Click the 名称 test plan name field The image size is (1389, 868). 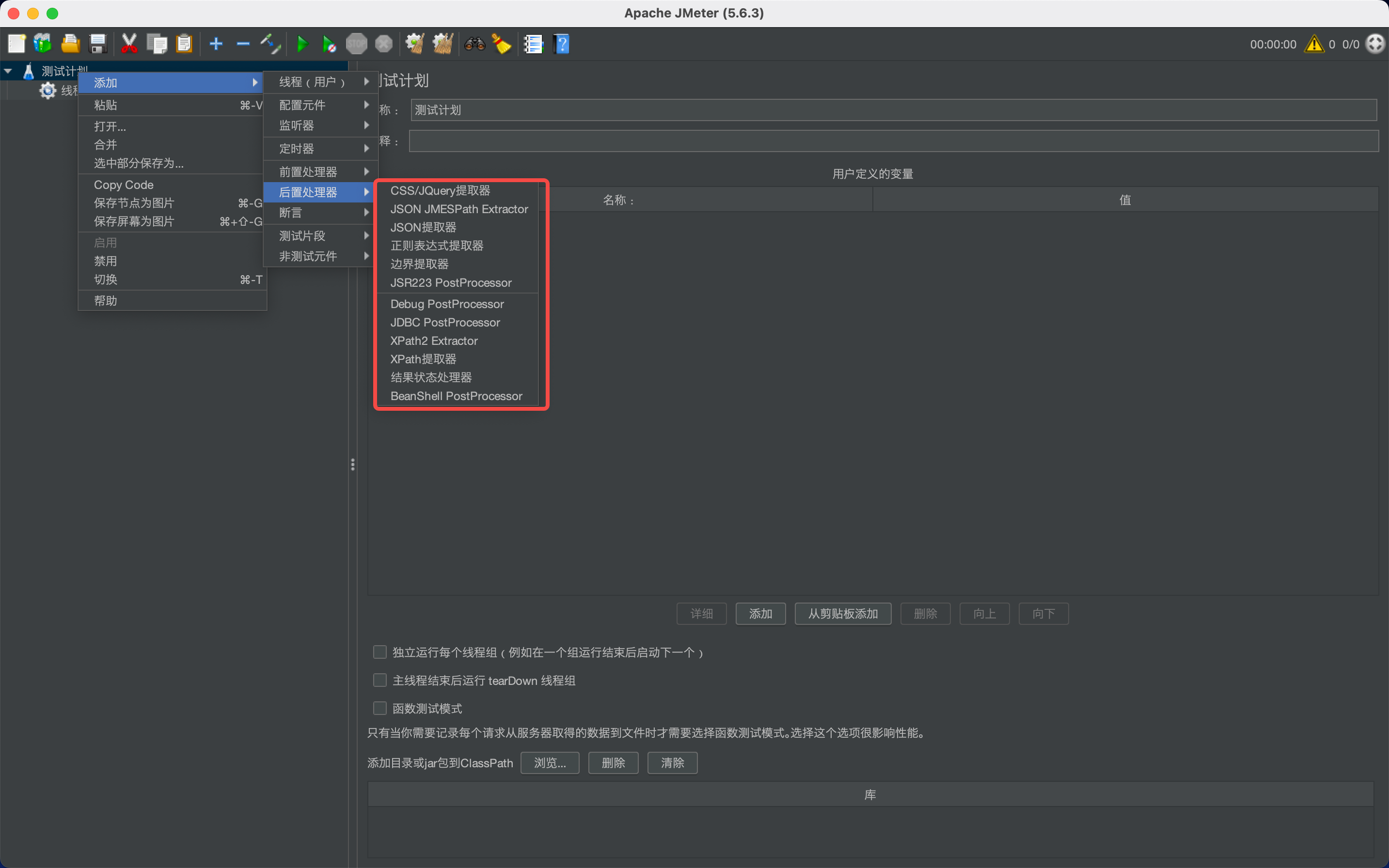[894, 109]
